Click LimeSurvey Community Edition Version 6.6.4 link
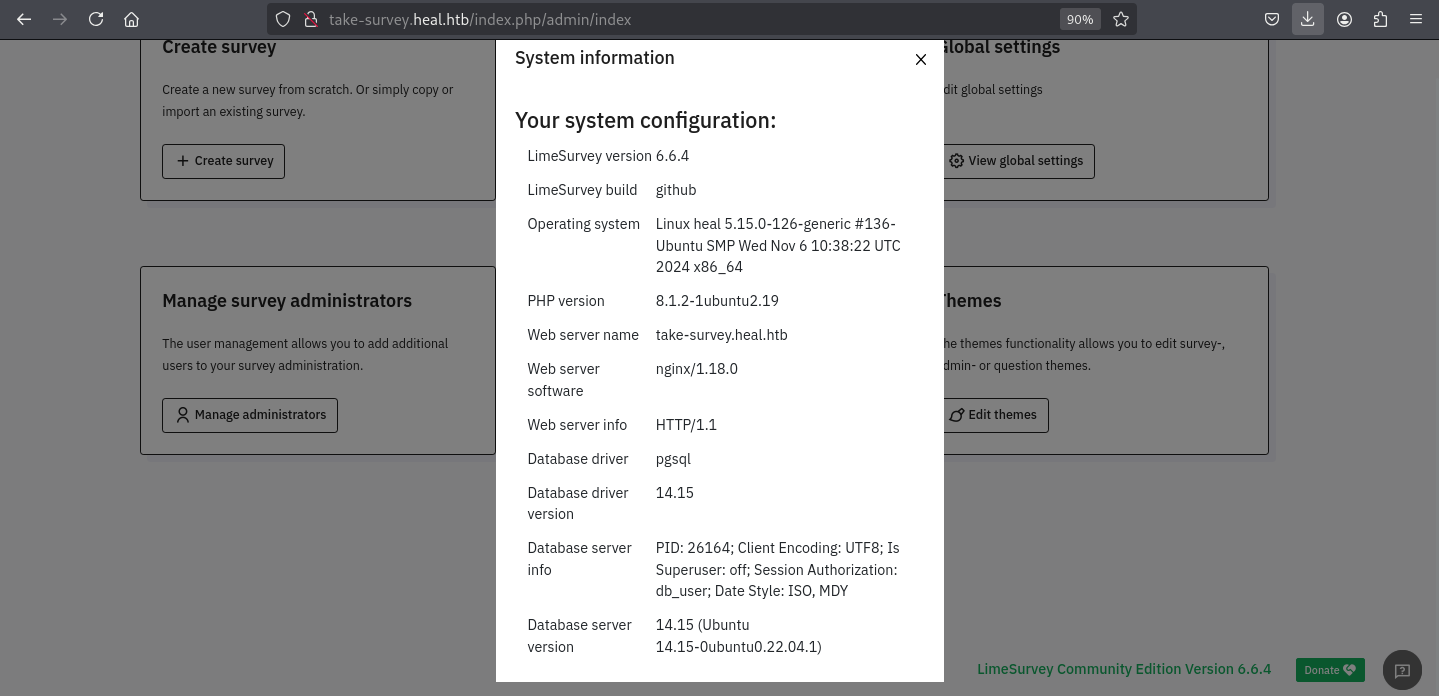Viewport: 1439px width, 696px height. click(x=1124, y=669)
